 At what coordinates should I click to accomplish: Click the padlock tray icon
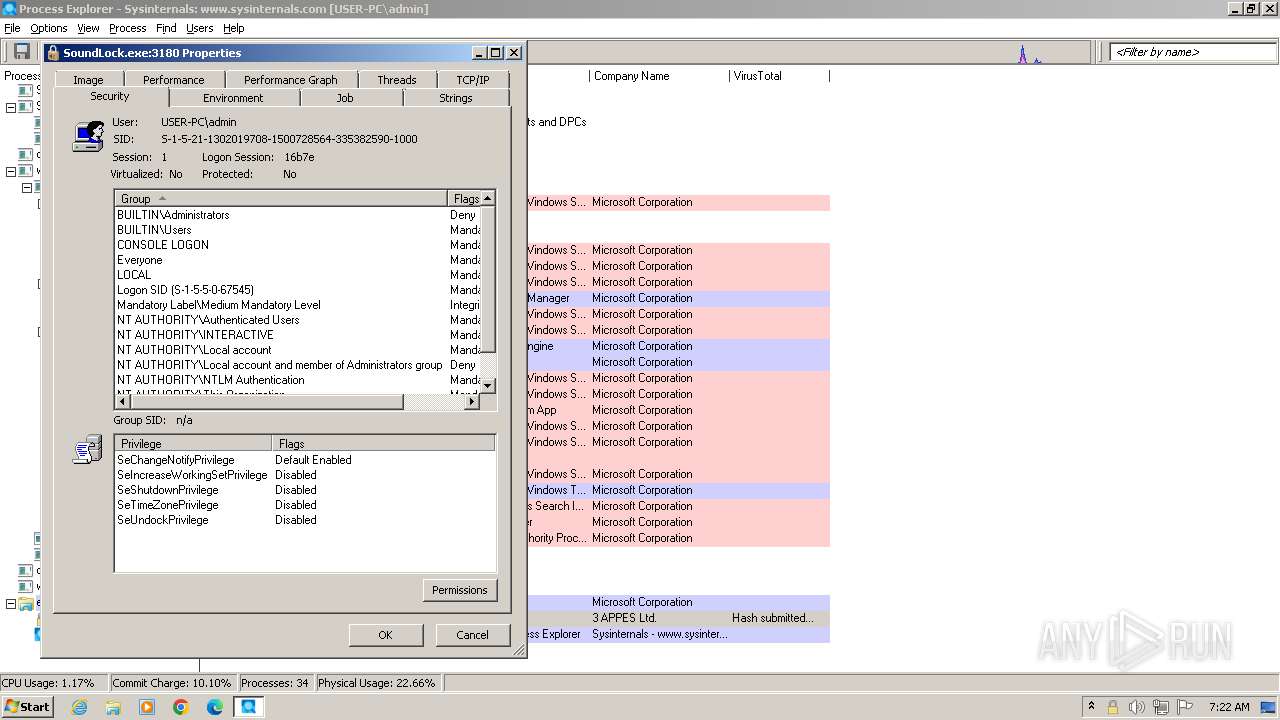1112,707
